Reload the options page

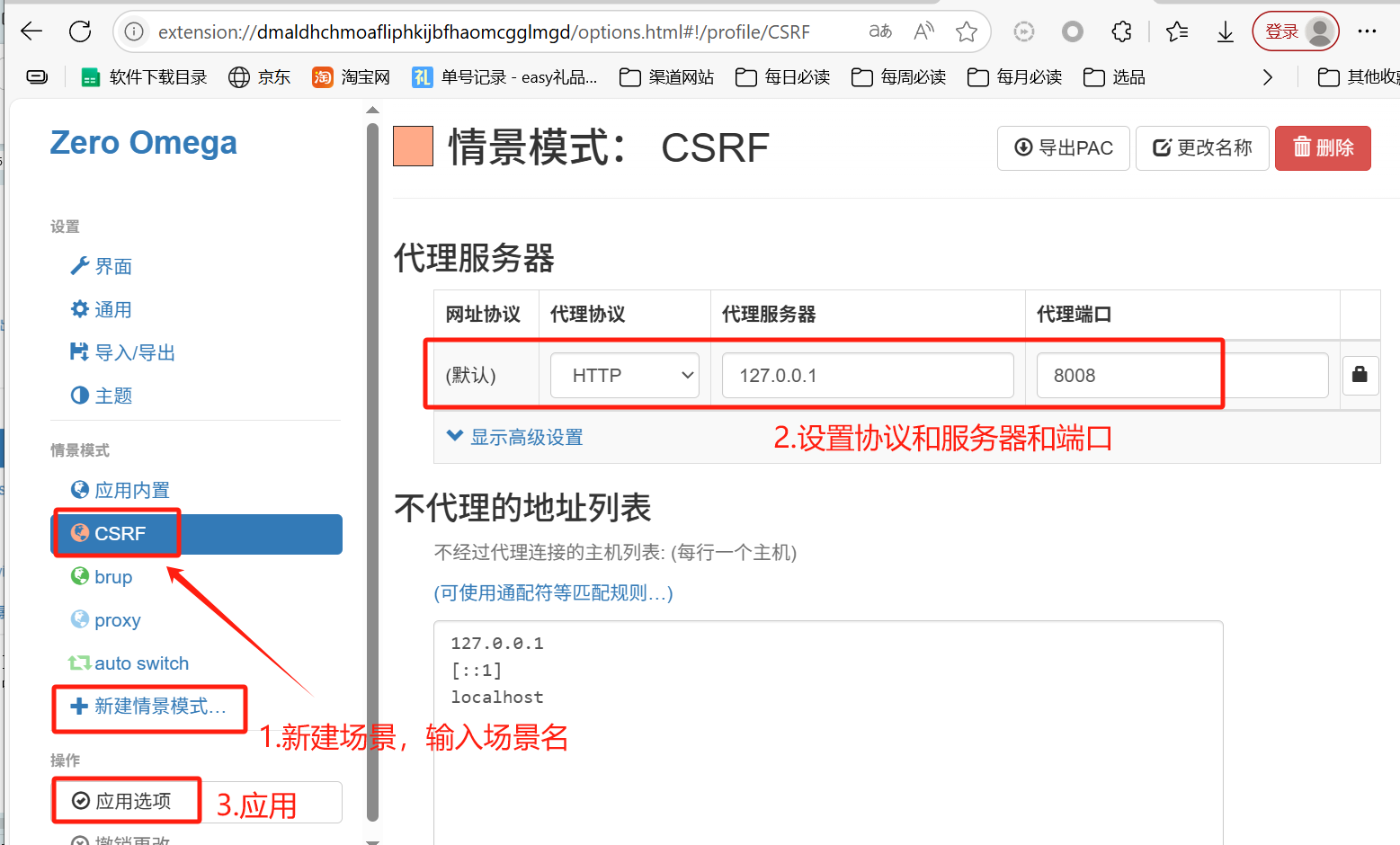pyautogui.click(x=80, y=31)
